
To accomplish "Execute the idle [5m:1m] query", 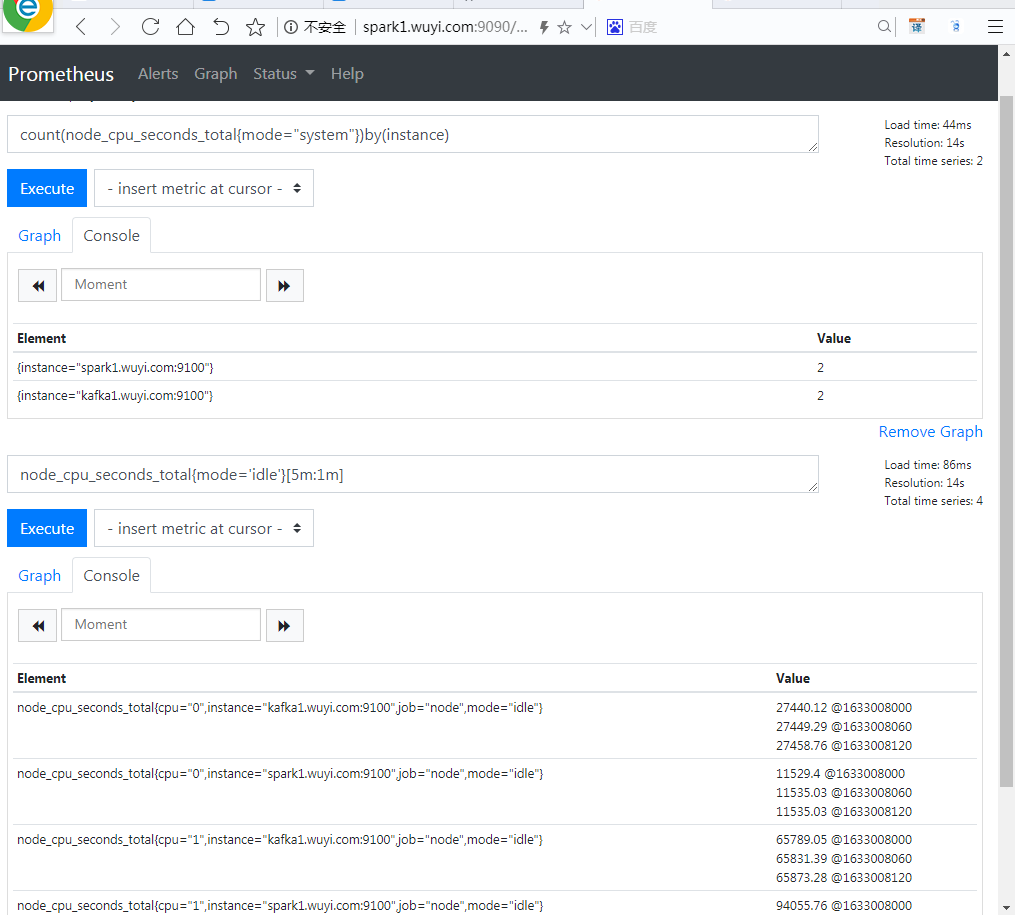I will tap(47, 528).
